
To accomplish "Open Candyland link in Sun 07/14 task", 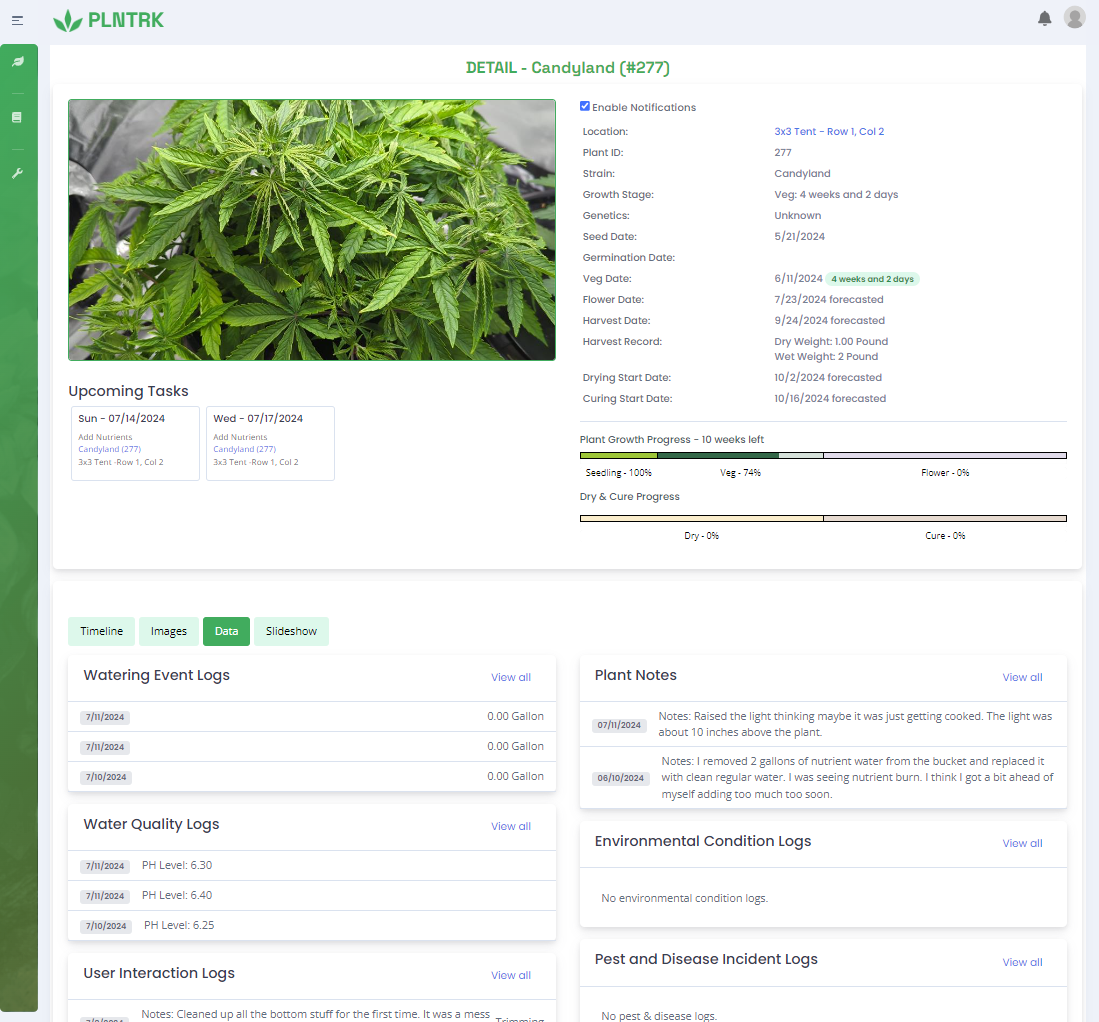I will pos(109,450).
